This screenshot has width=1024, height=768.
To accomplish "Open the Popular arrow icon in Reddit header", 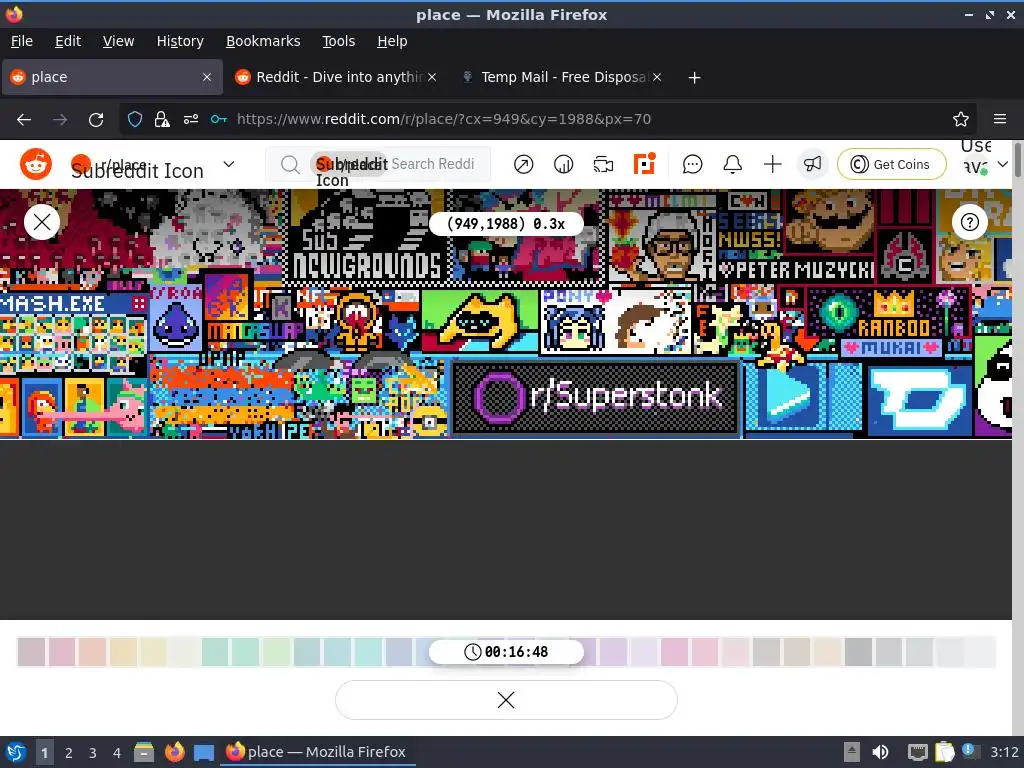I will coord(523,165).
